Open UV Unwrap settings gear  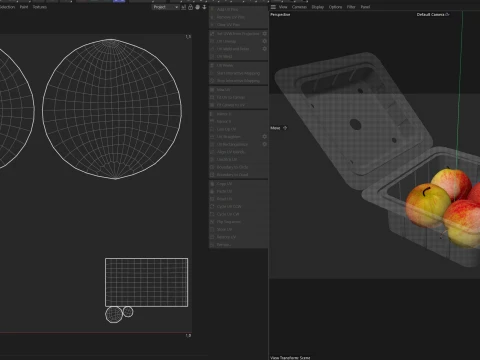tap(264, 41)
